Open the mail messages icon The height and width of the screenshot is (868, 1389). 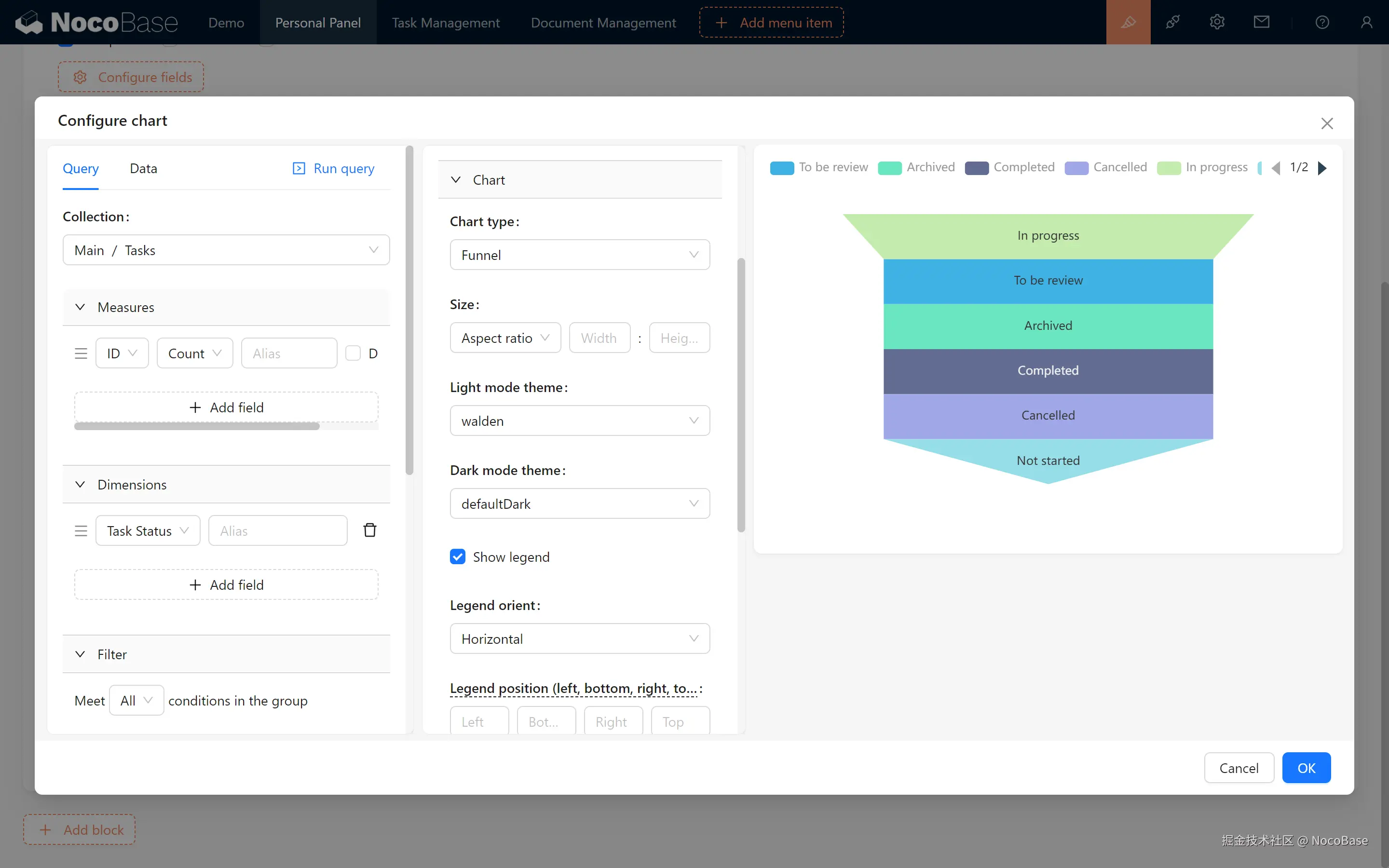[x=1261, y=22]
